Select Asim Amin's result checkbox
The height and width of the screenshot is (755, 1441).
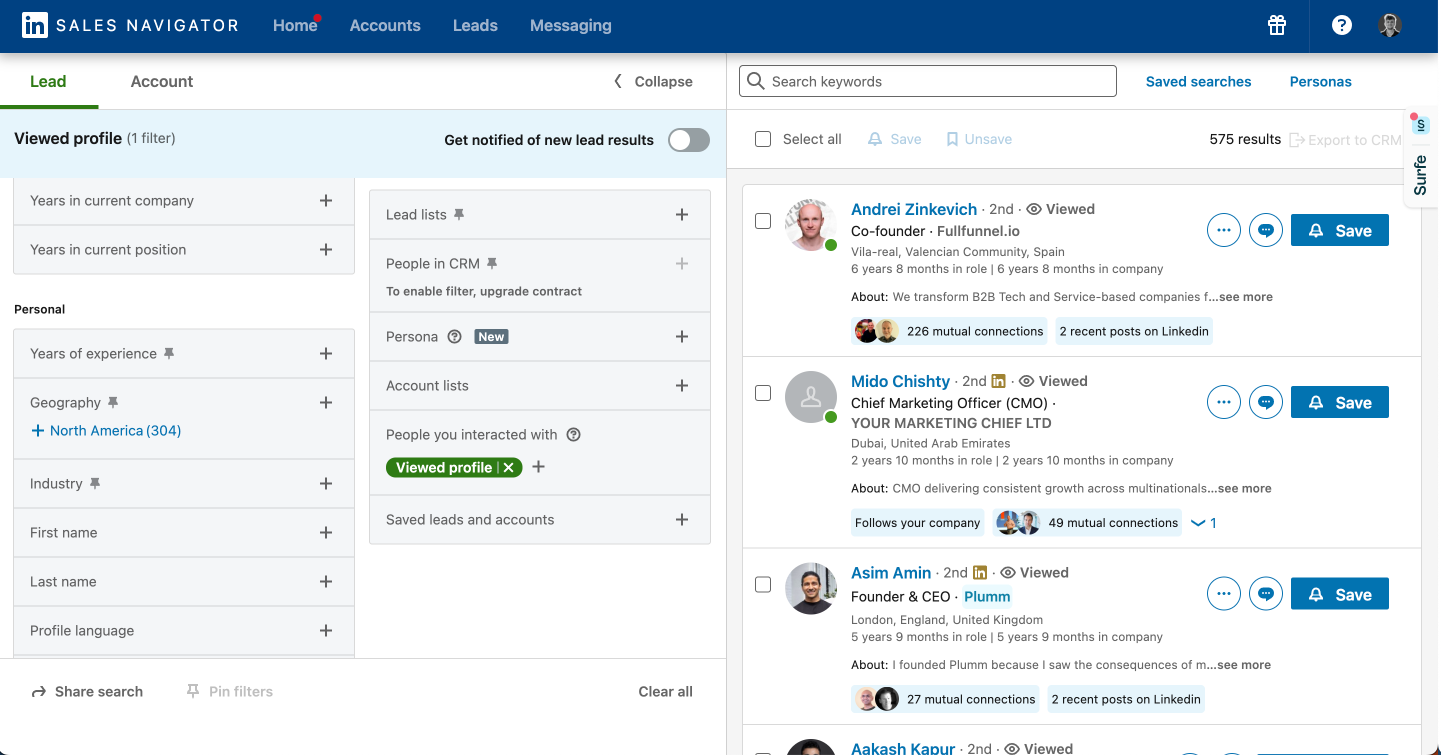763,585
